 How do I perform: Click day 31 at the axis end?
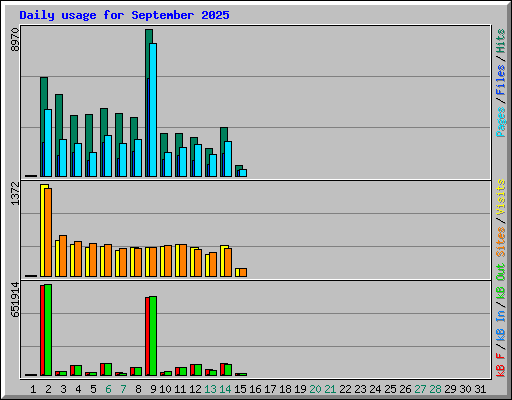[480, 389]
